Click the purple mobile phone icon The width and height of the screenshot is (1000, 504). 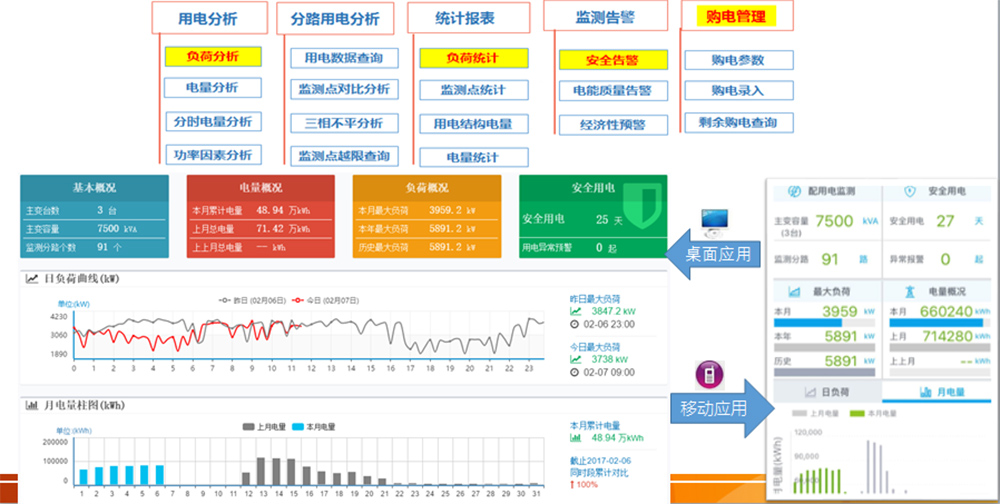(709, 374)
